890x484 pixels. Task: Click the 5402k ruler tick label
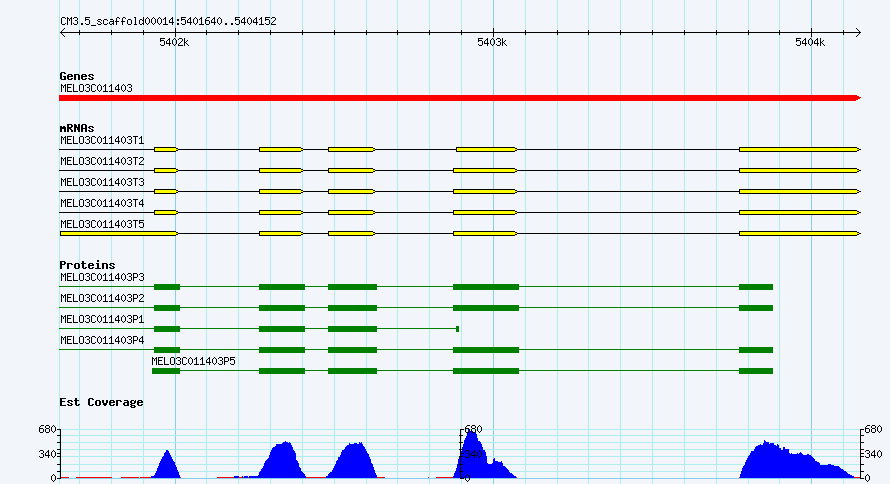click(174, 43)
